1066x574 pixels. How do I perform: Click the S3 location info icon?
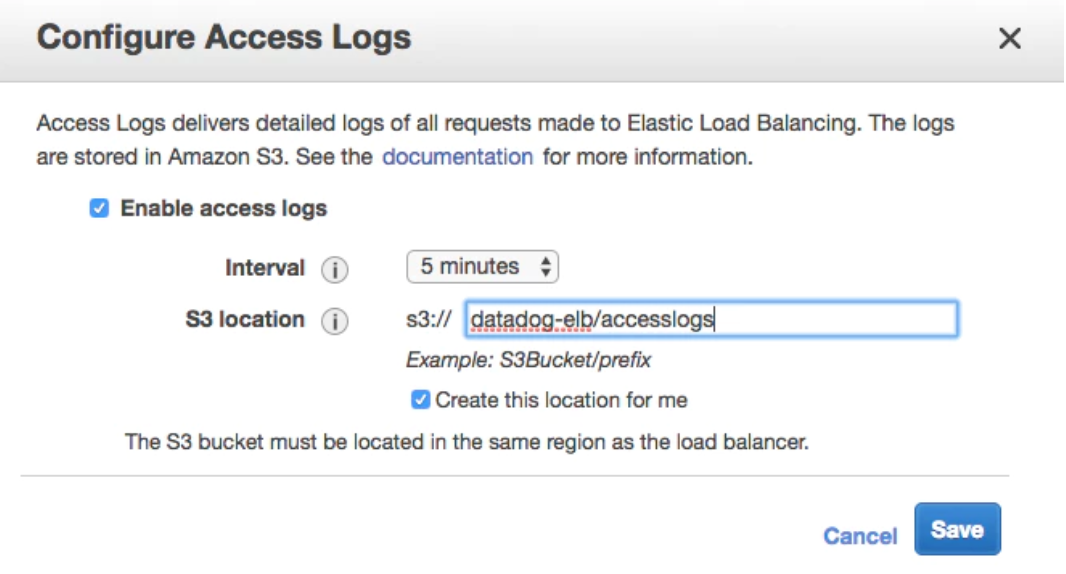334,322
